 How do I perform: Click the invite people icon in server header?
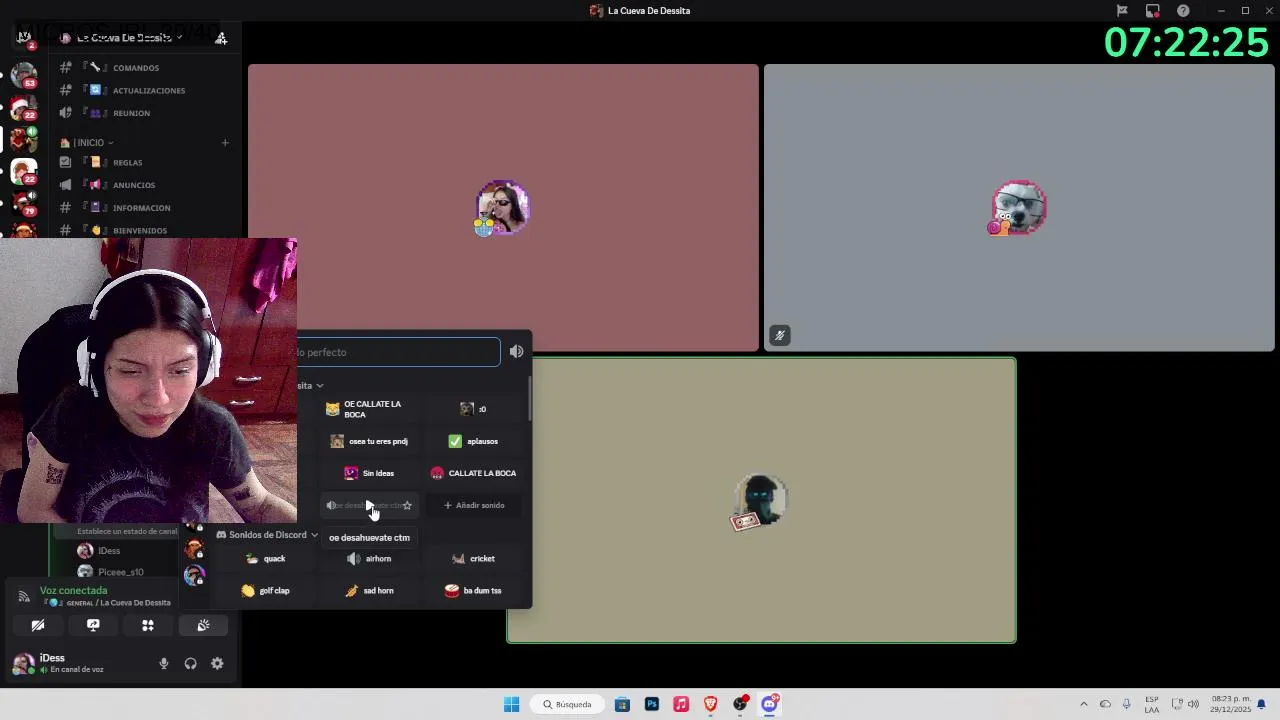[221, 38]
